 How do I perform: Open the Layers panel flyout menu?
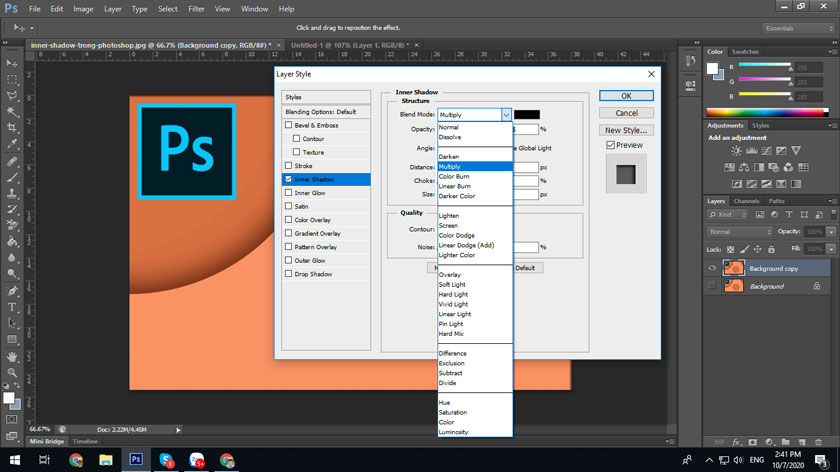click(832, 201)
